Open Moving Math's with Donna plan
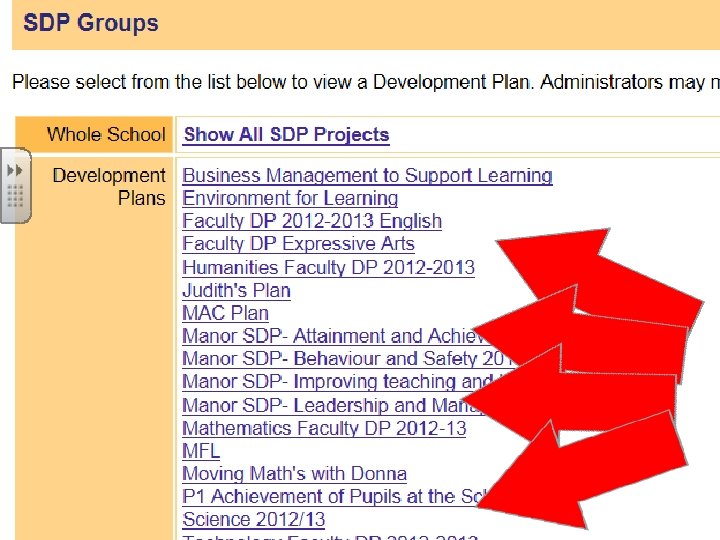This screenshot has width=720, height=540. click(x=294, y=474)
